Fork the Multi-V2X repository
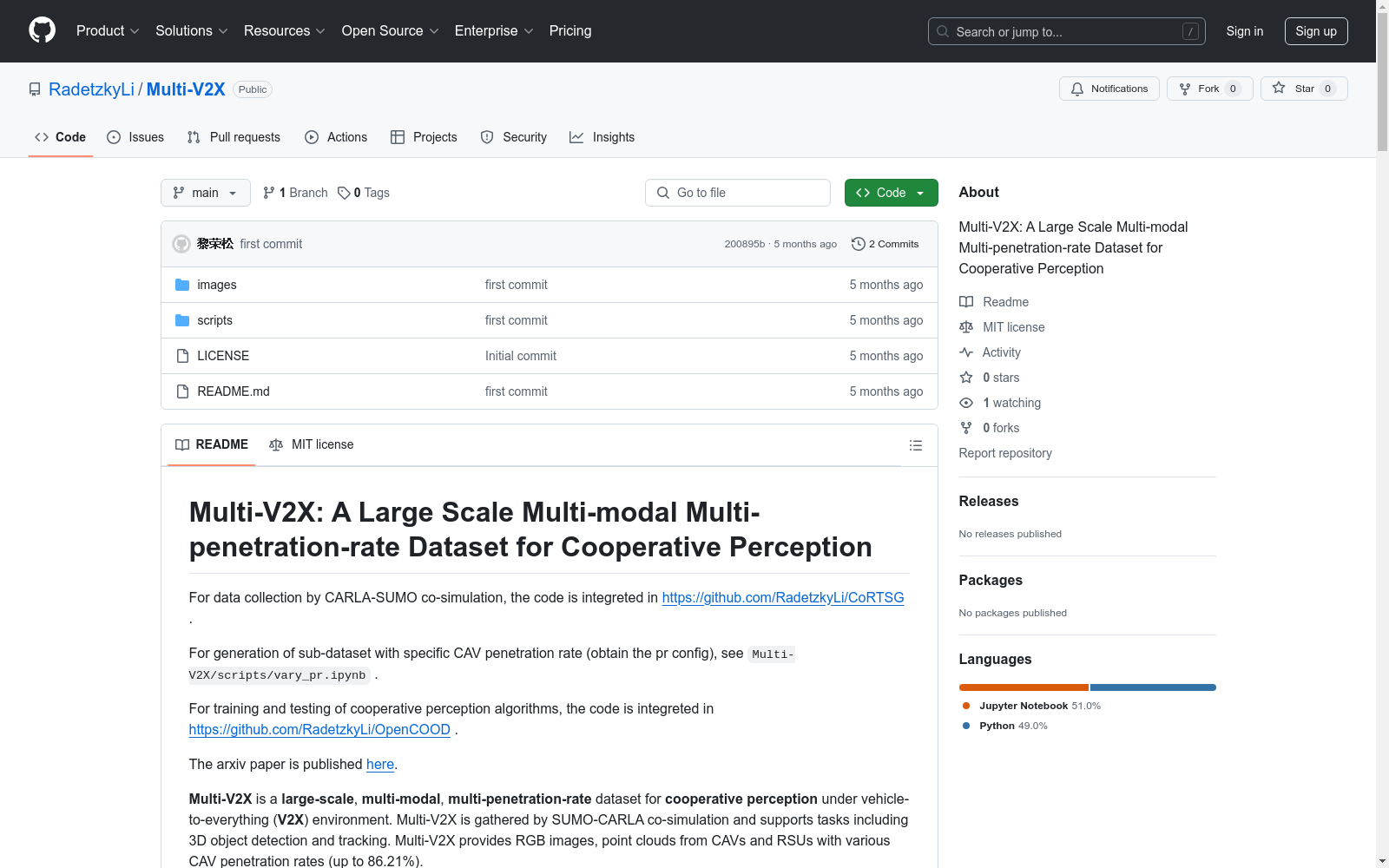Image resolution: width=1389 pixels, height=868 pixels. (1210, 89)
